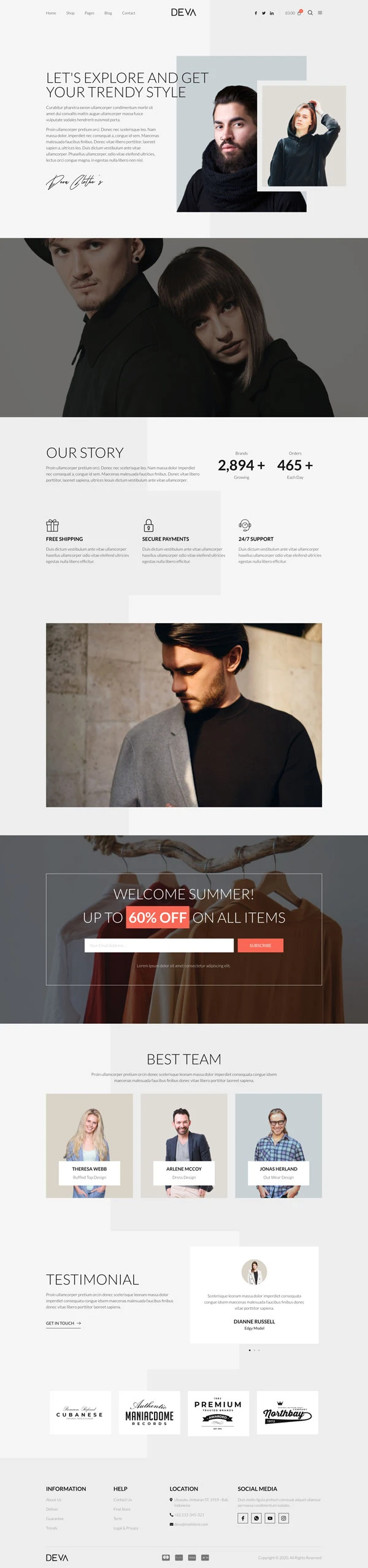Screen dimensions: 368x1568
Task: Open the Pages menu item
Action: point(90,13)
